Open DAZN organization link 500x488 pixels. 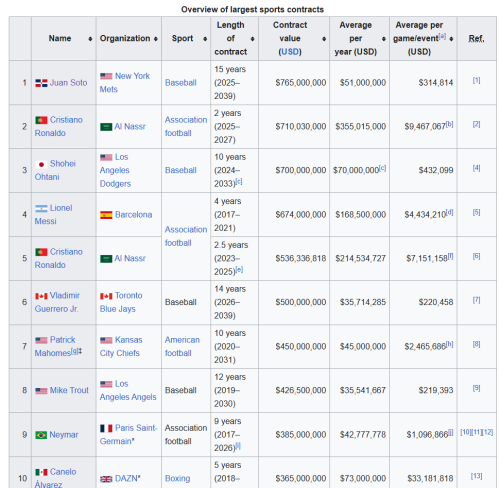tap(126, 479)
